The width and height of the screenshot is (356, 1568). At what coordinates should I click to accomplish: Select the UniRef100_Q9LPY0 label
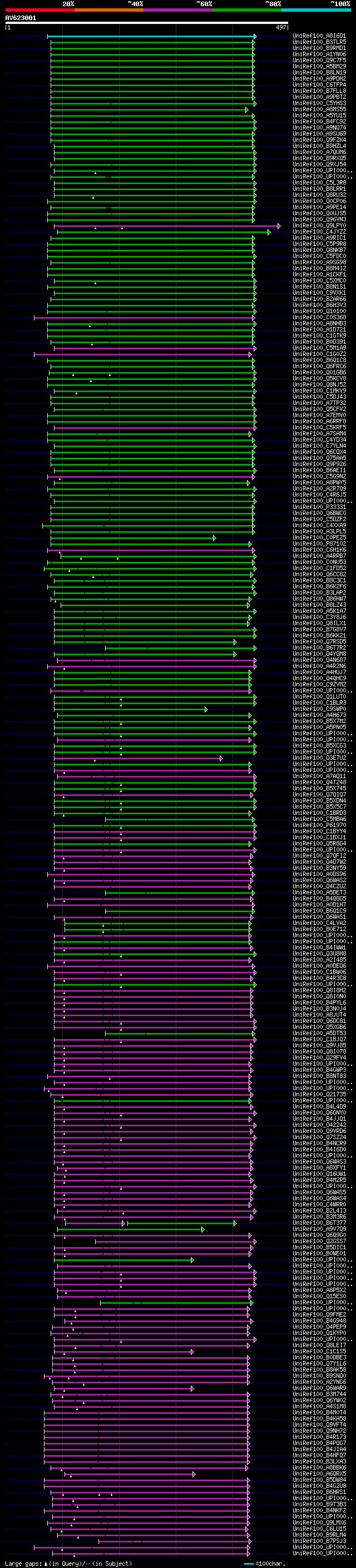pos(319,226)
